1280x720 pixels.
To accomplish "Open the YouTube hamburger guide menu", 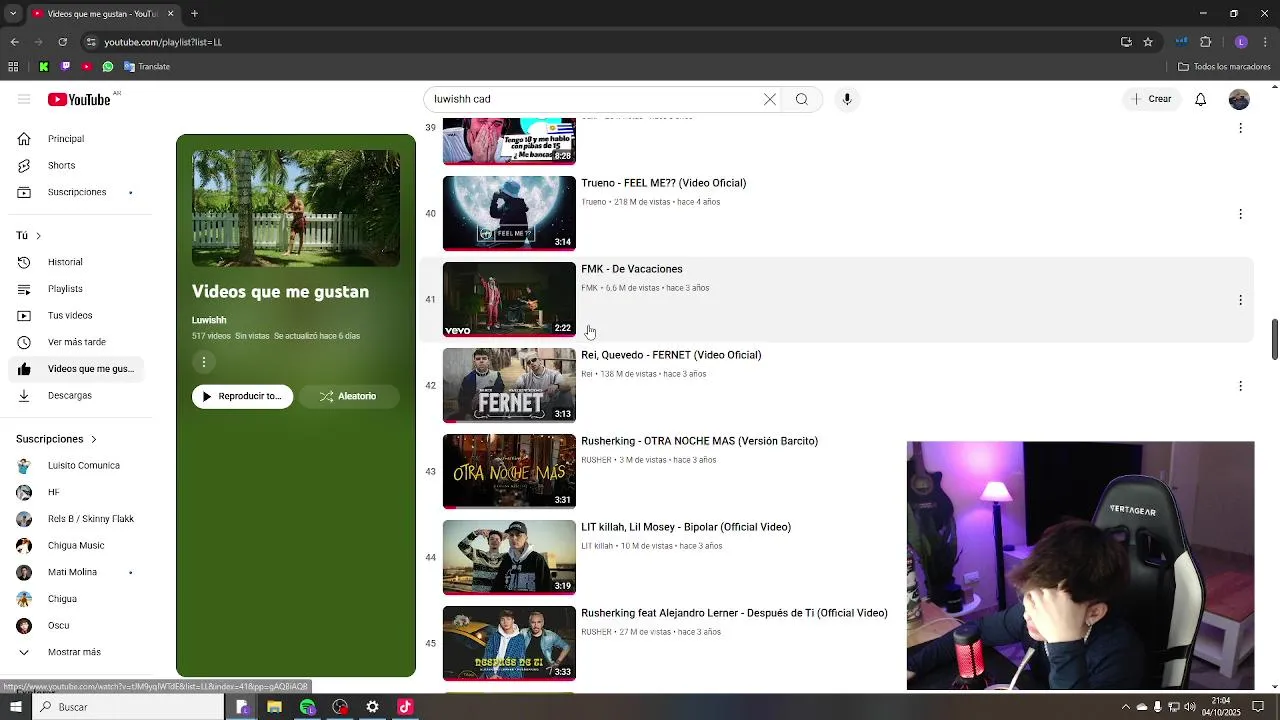I will click(24, 99).
